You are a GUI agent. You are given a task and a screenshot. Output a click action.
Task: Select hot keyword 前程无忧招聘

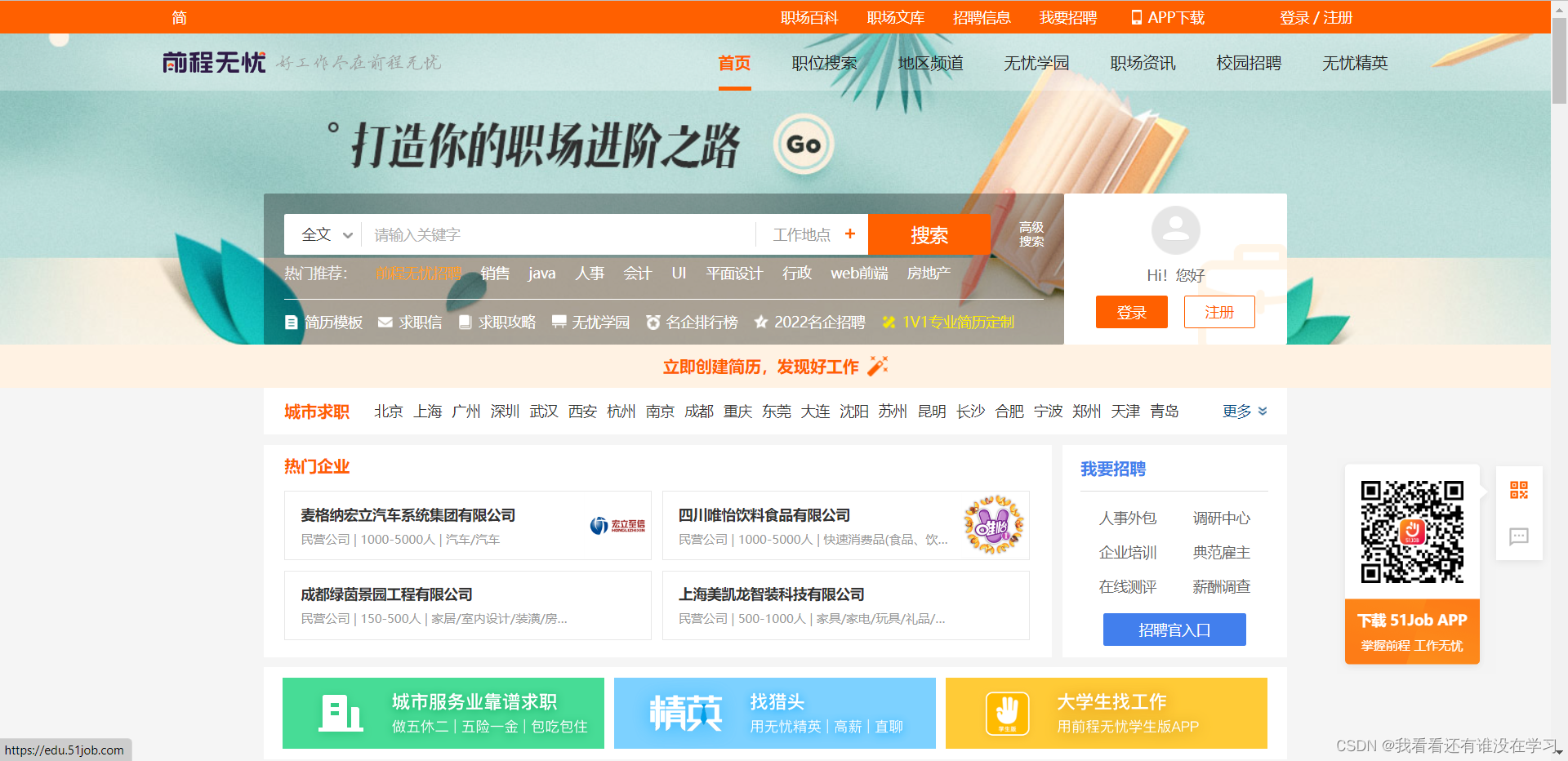(x=418, y=273)
